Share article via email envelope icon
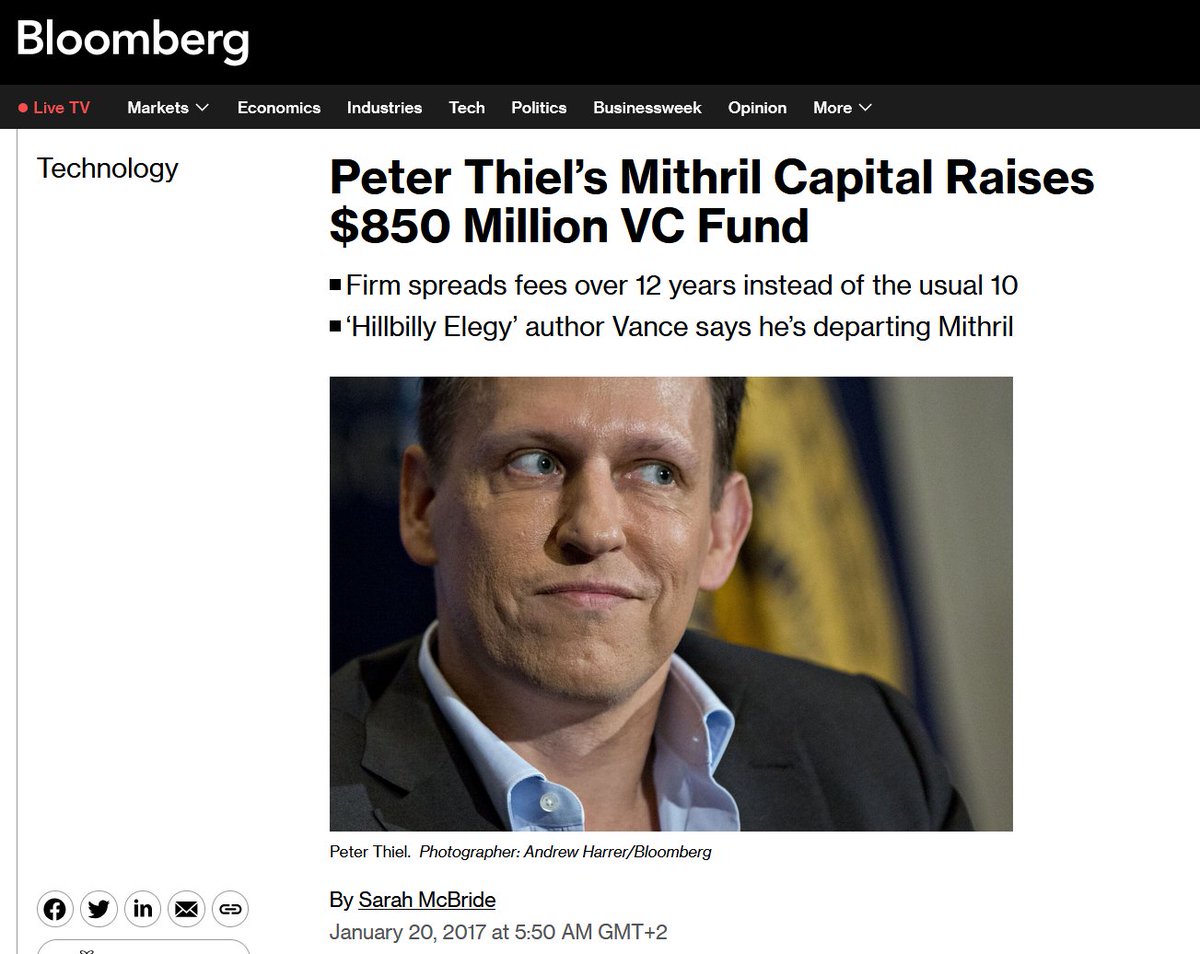 pos(186,909)
